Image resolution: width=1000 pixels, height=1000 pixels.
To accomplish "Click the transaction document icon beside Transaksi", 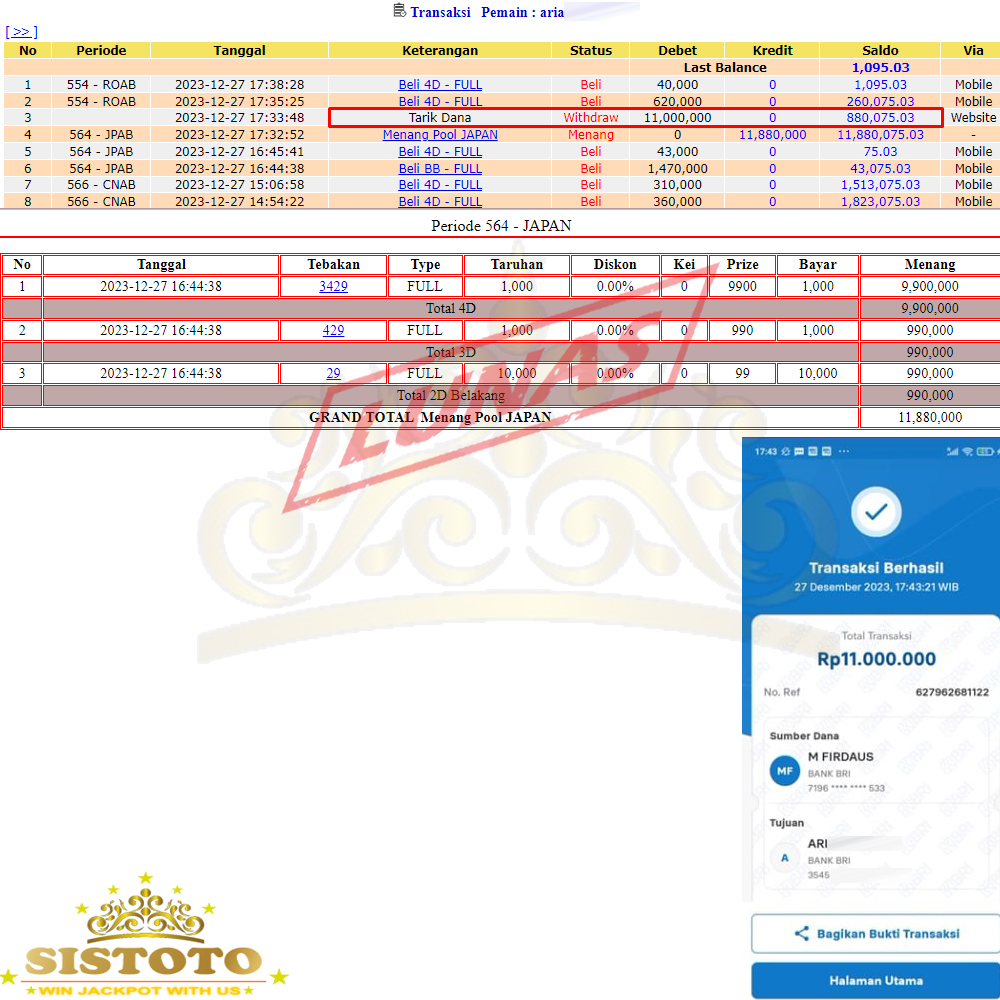I will [400, 11].
